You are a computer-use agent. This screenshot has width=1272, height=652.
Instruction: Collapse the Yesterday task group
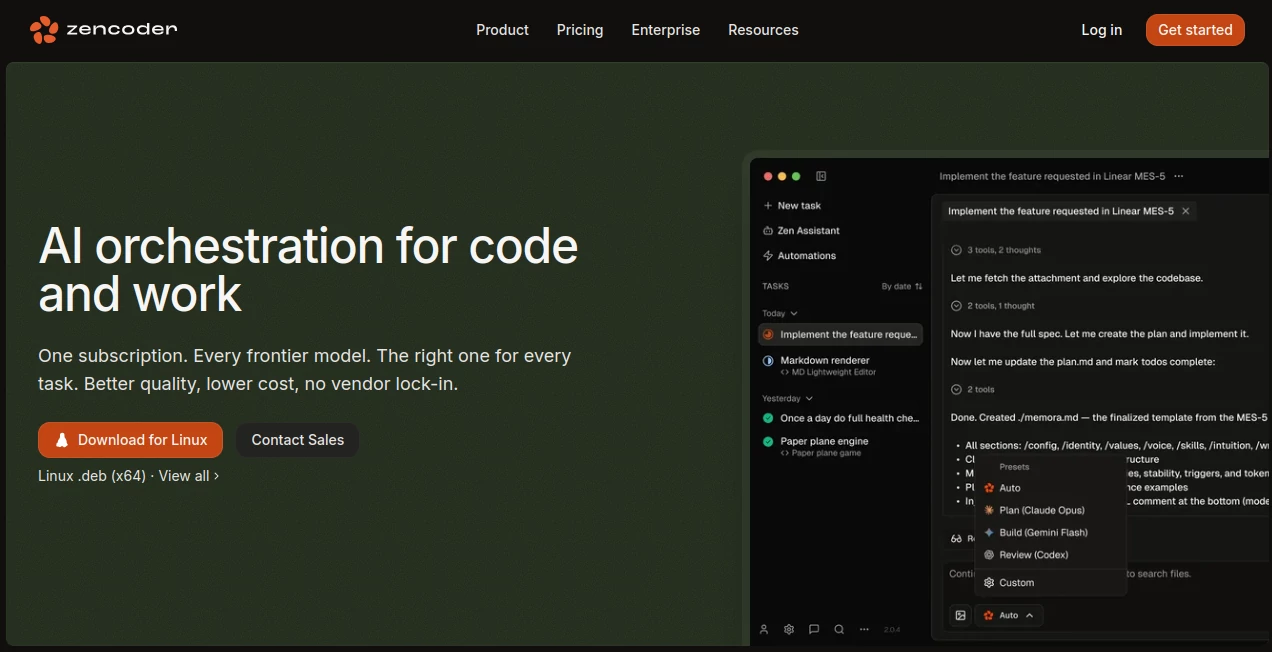tap(788, 398)
